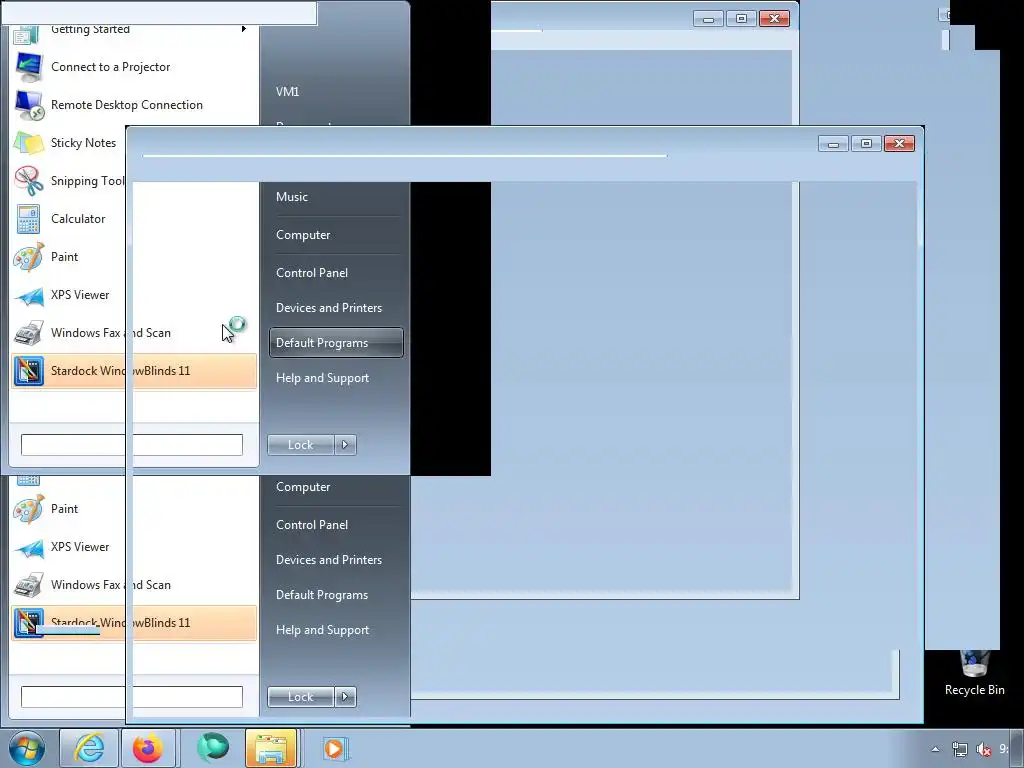Open Sticky Notes from Start menu
The width and height of the screenshot is (1024, 768).
point(69,142)
